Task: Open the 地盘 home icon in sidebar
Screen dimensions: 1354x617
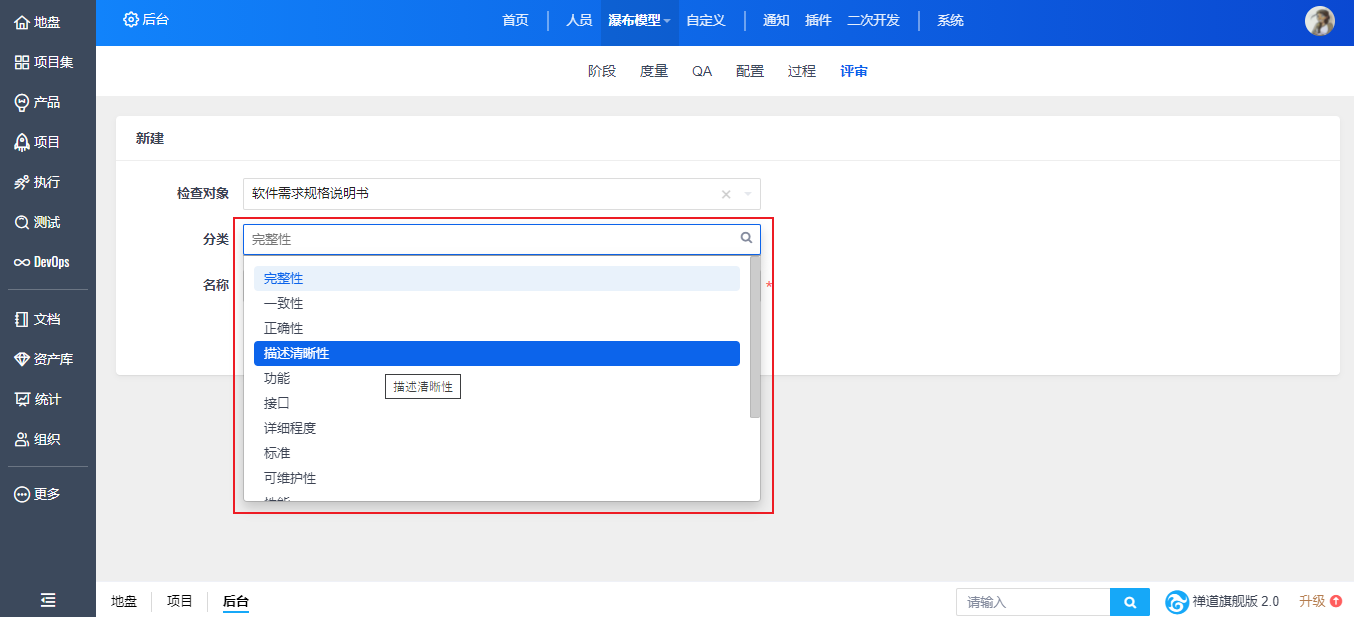Action: (x=22, y=22)
